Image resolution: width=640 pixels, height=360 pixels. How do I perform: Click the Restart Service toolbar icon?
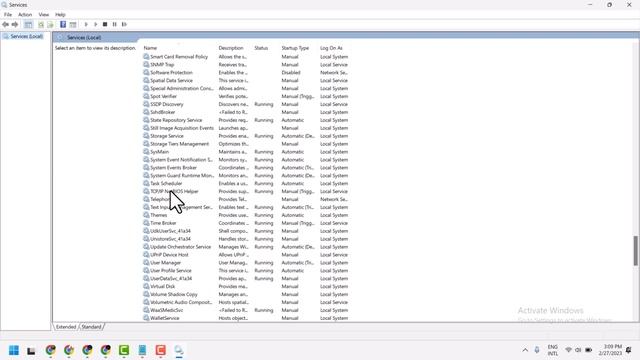[124, 24]
